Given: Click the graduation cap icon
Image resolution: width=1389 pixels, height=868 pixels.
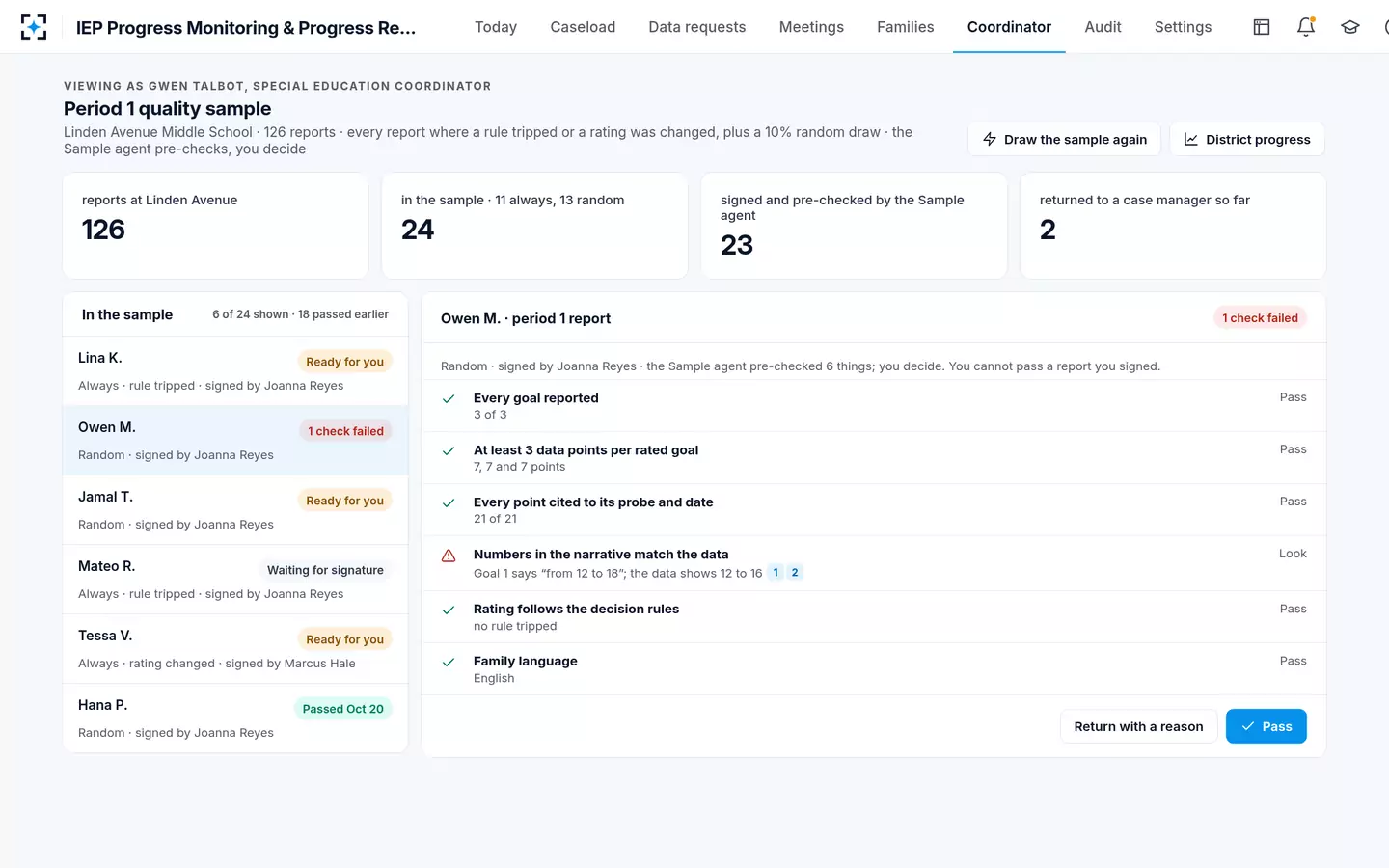Looking at the screenshot, I should point(1350,27).
